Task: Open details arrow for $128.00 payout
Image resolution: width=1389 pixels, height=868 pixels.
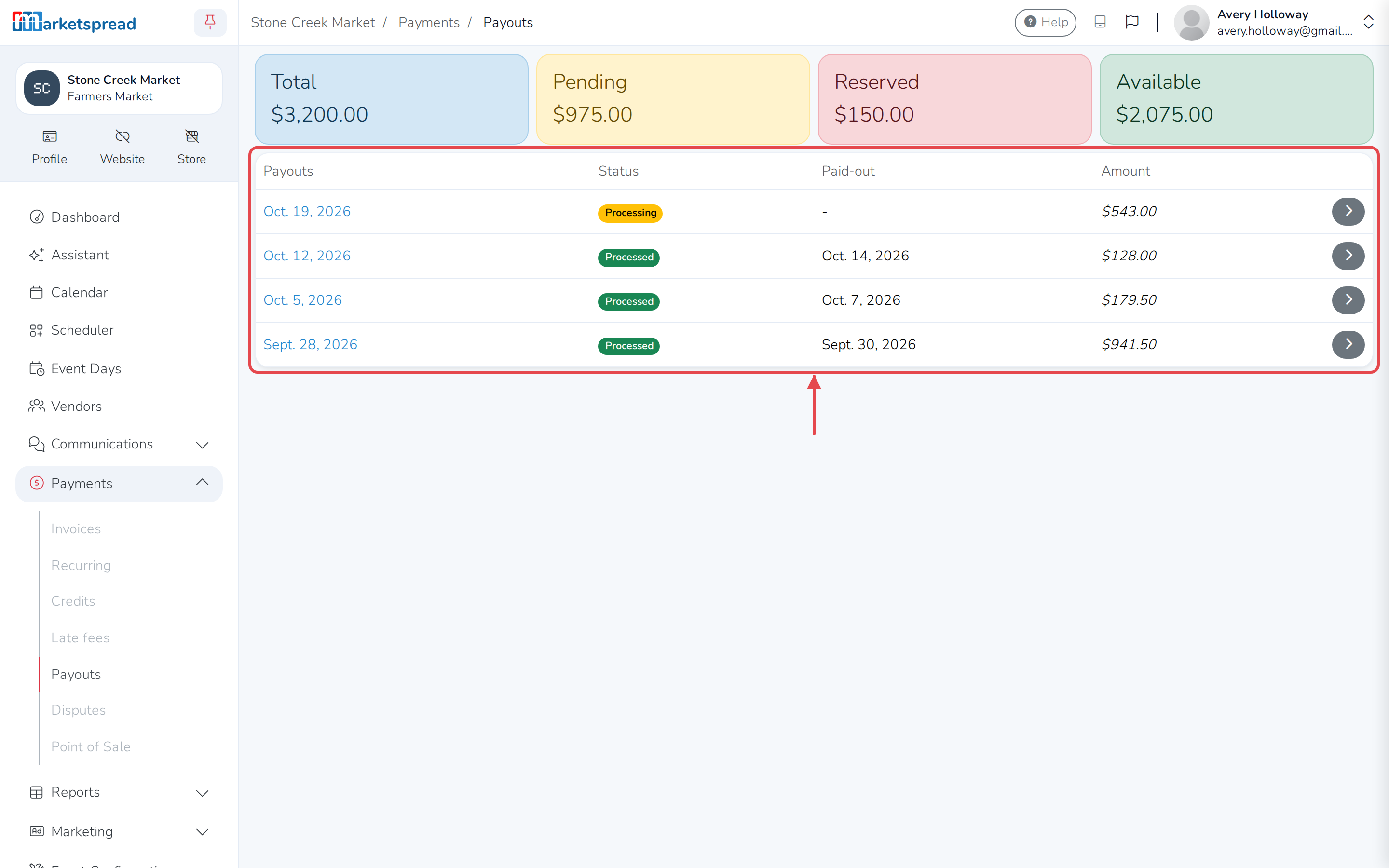Action: point(1348,256)
